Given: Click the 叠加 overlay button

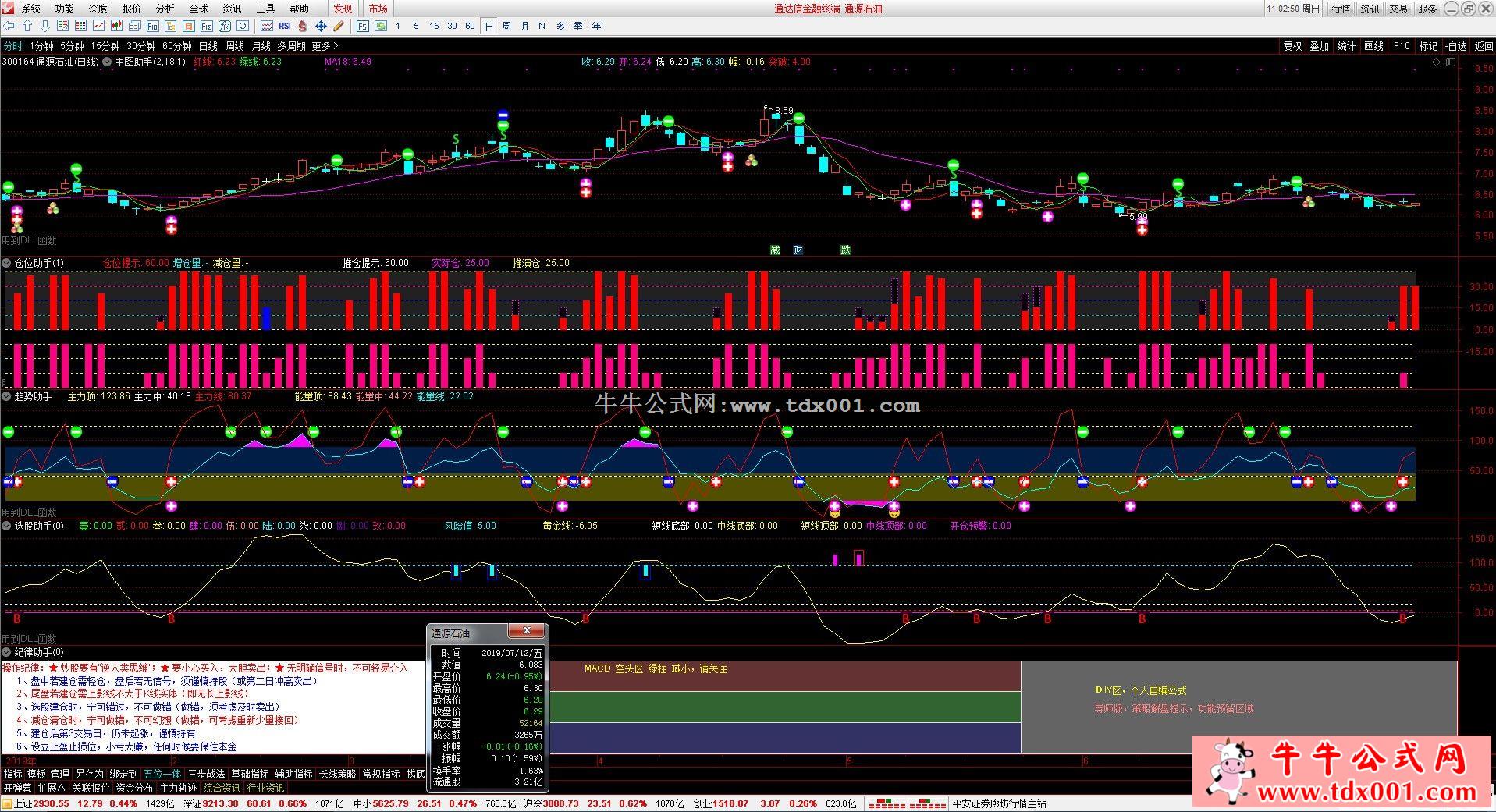Looking at the screenshot, I should [1320, 46].
